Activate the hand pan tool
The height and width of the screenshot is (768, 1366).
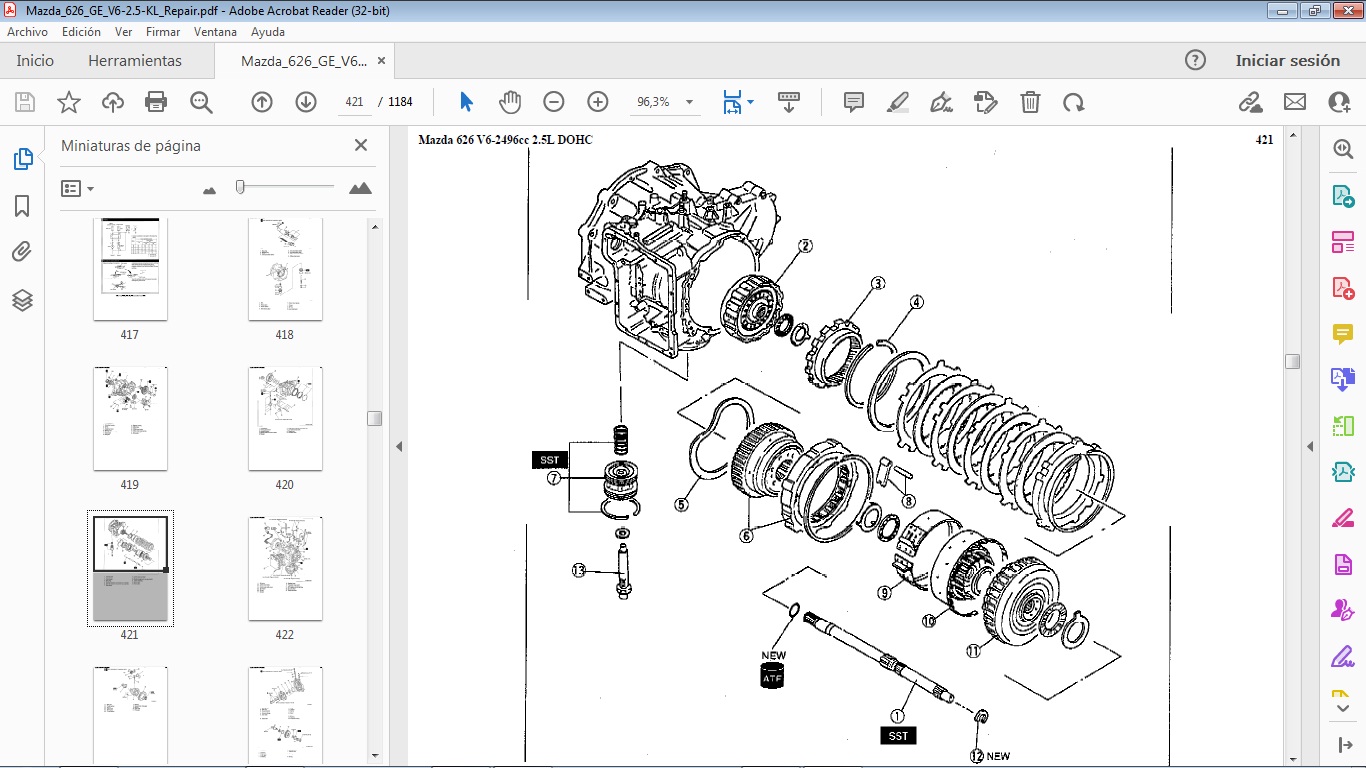click(510, 102)
